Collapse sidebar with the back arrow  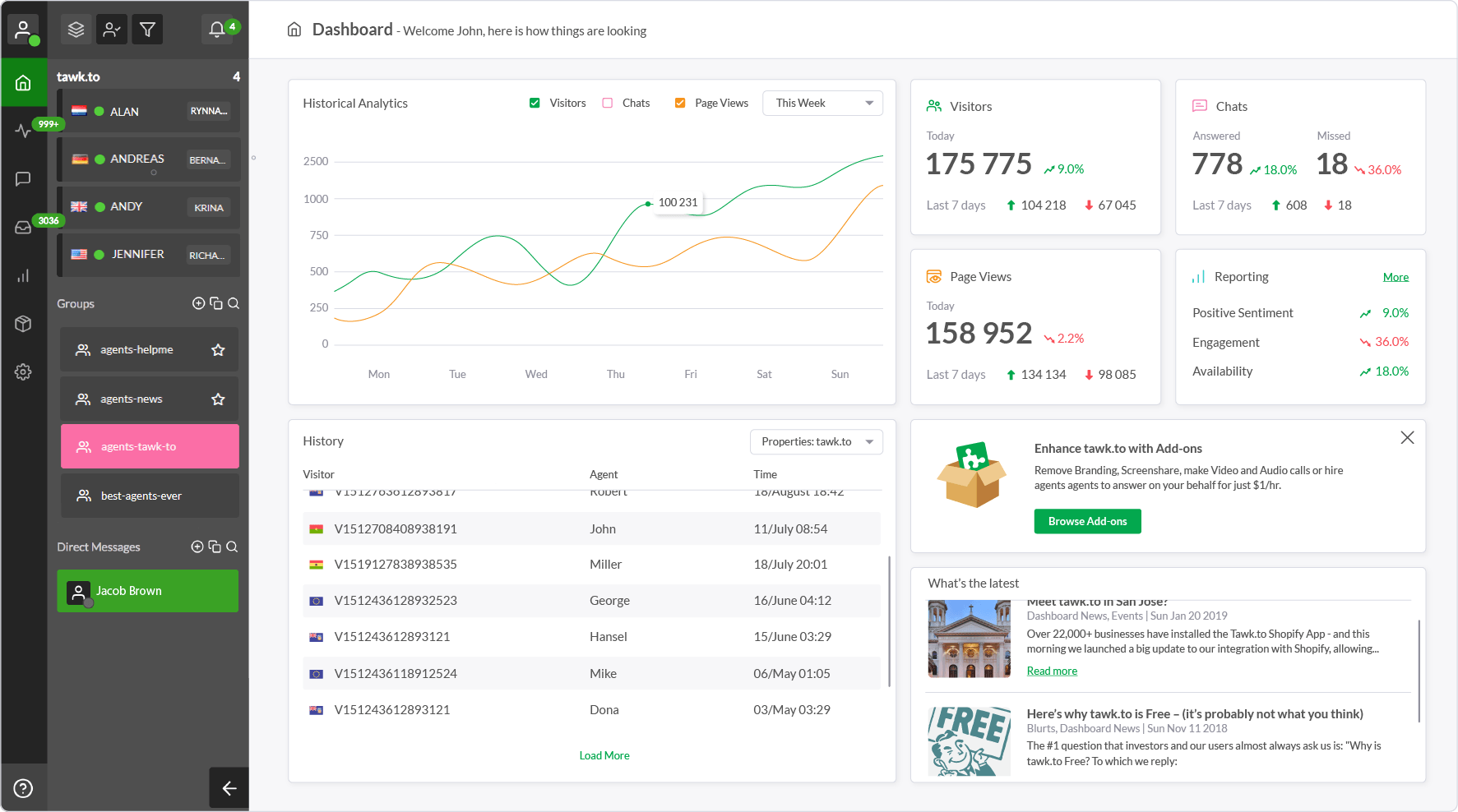point(229,788)
